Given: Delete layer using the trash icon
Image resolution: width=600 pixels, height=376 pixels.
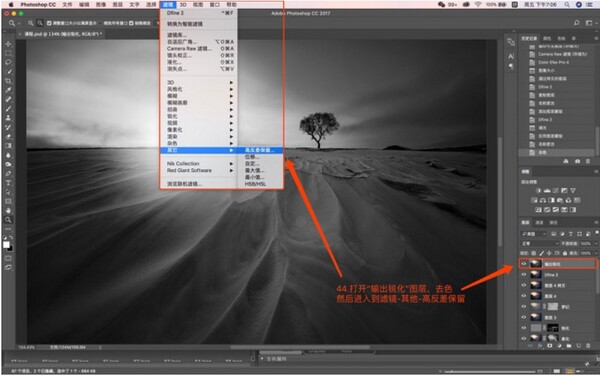Looking at the screenshot, I should (588, 346).
